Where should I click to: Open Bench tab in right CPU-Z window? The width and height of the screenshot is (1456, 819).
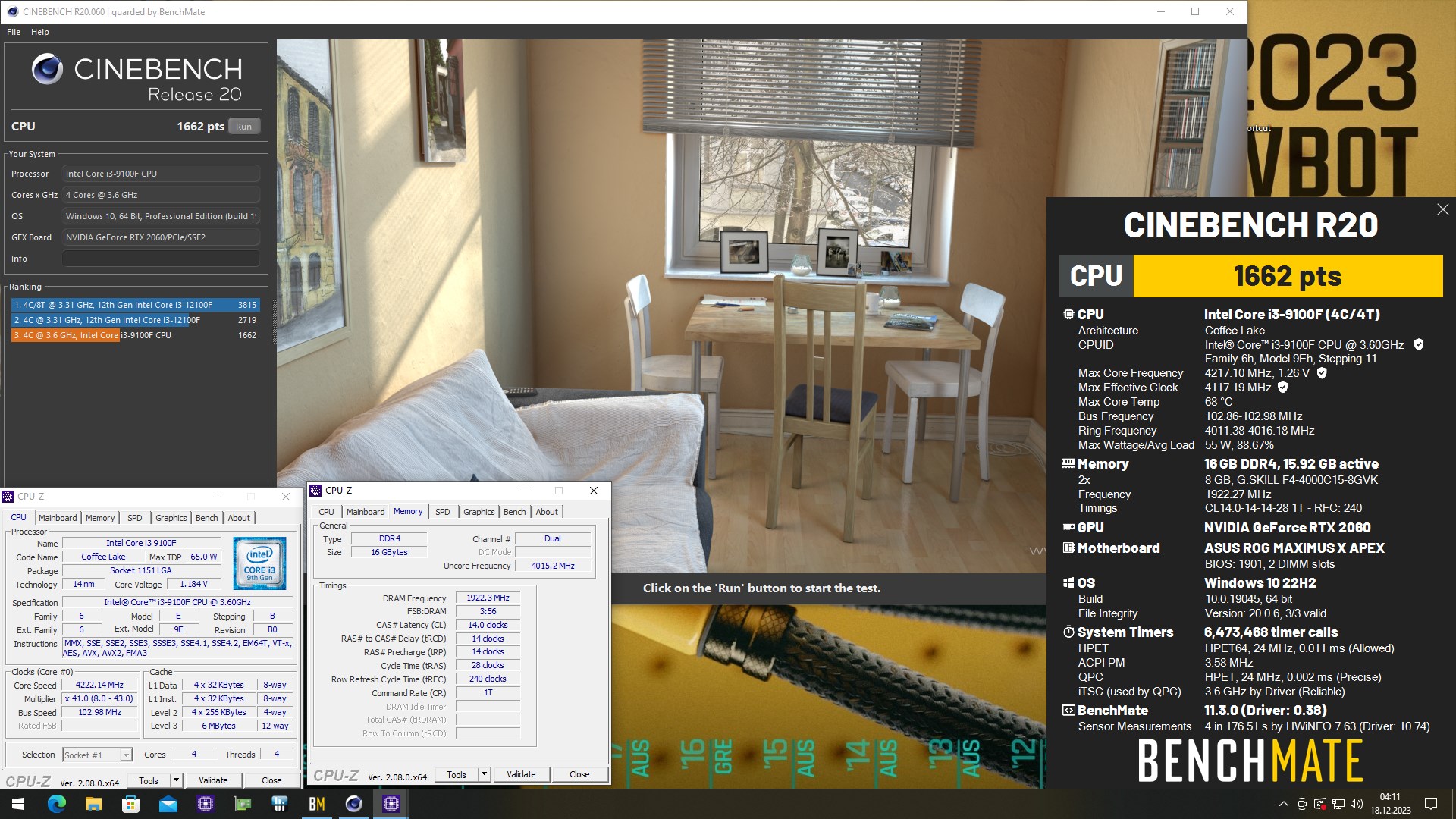(x=515, y=512)
